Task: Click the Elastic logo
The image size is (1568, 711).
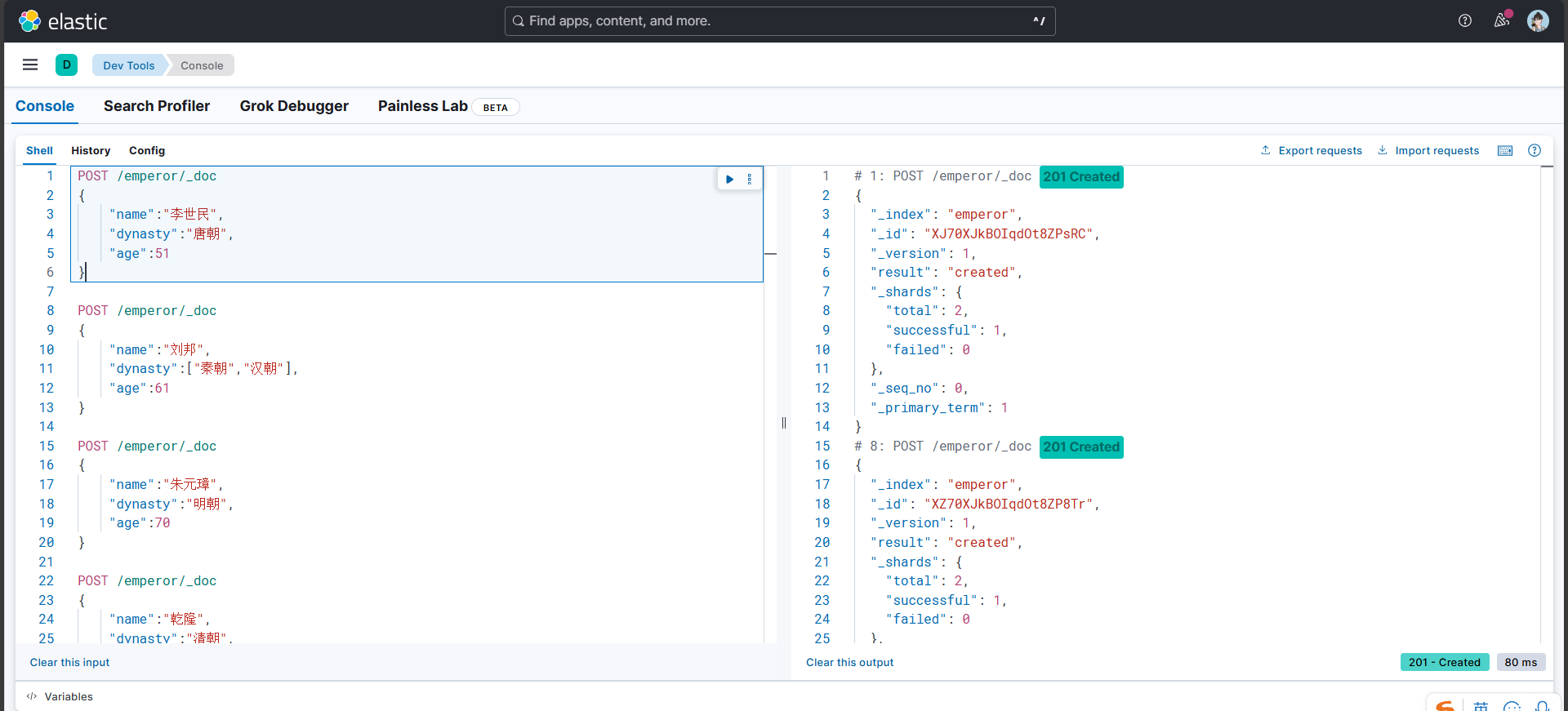Action: 64,21
